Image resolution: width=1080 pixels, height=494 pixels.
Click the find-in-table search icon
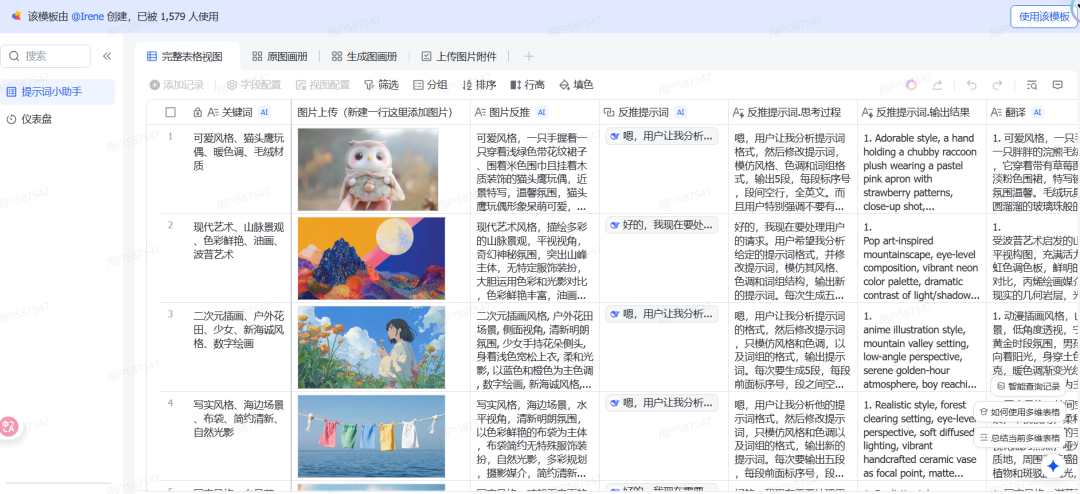coord(1031,85)
